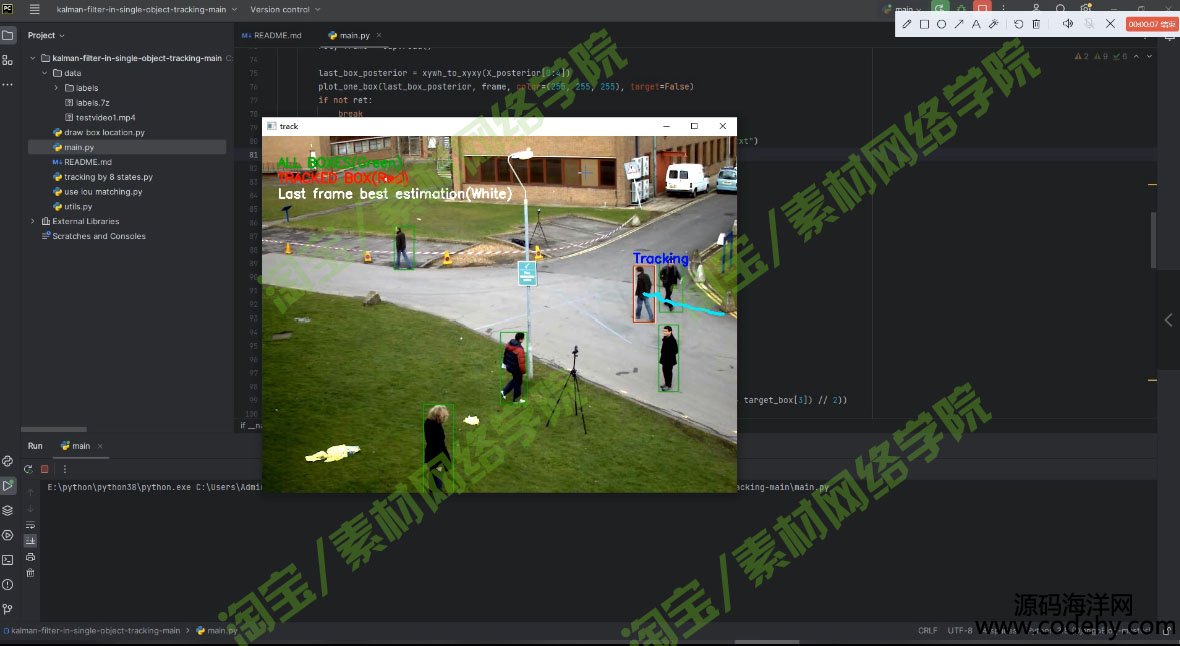Toggle microphone in recorder toolbar
Image resolution: width=1180 pixels, height=646 pixels.
point(1089,24)
